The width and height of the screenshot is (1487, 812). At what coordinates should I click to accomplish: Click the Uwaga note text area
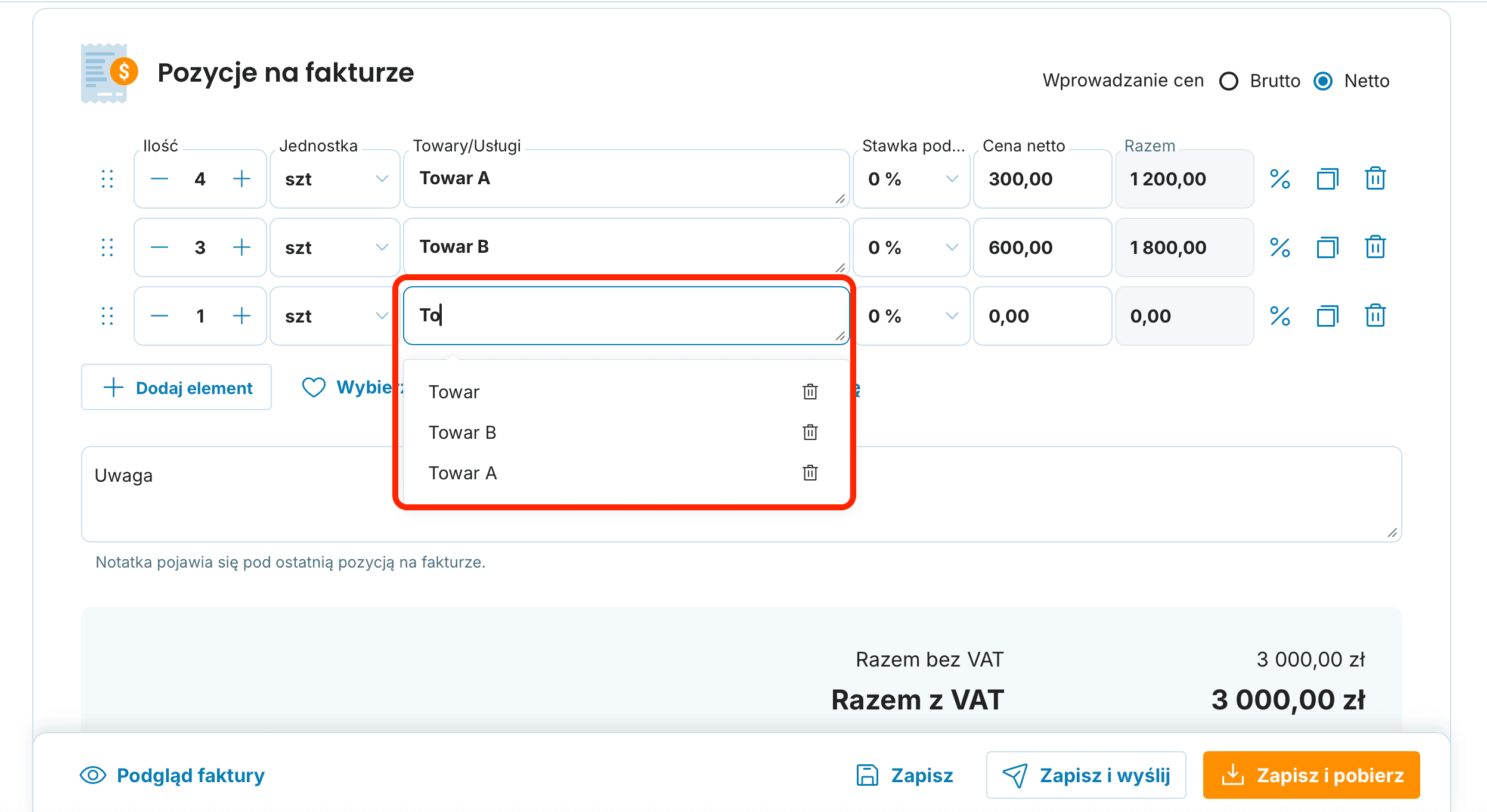coord(741,494)
